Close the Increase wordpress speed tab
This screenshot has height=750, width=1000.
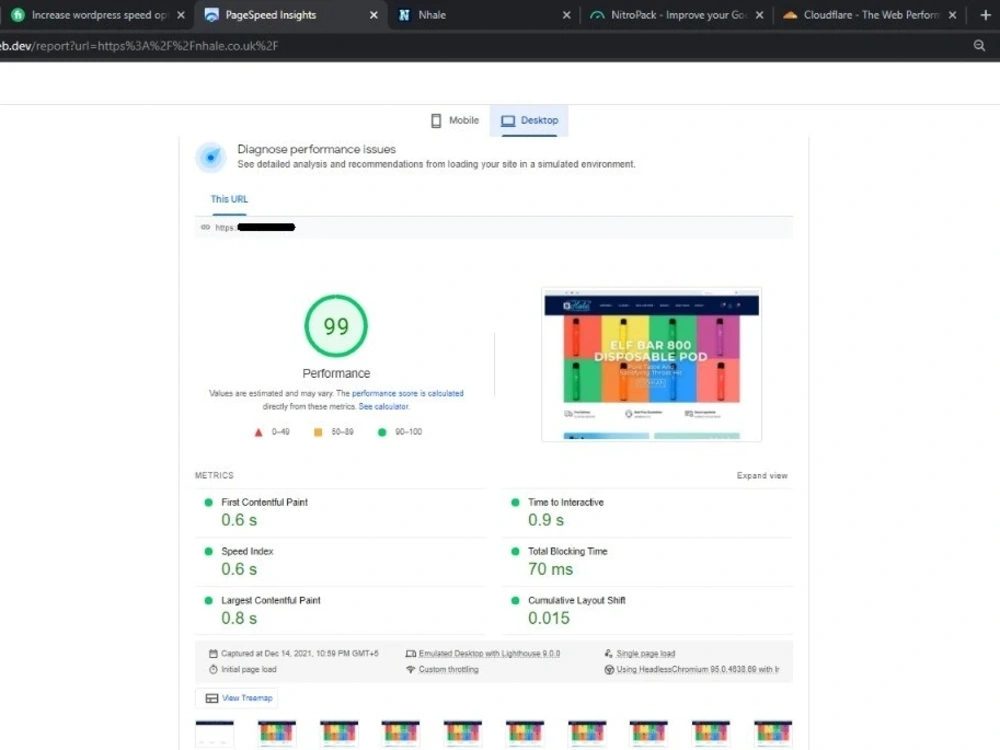click(181, 15)
